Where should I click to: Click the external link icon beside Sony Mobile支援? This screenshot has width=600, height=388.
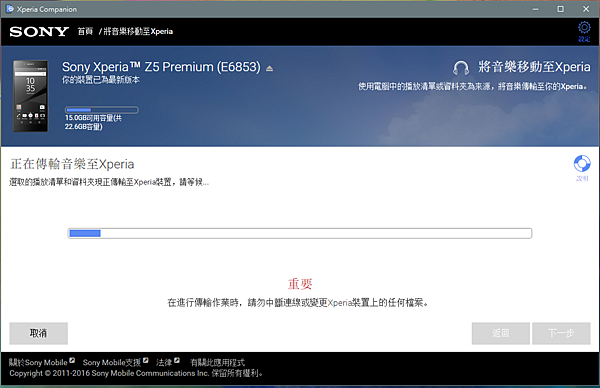145,360
